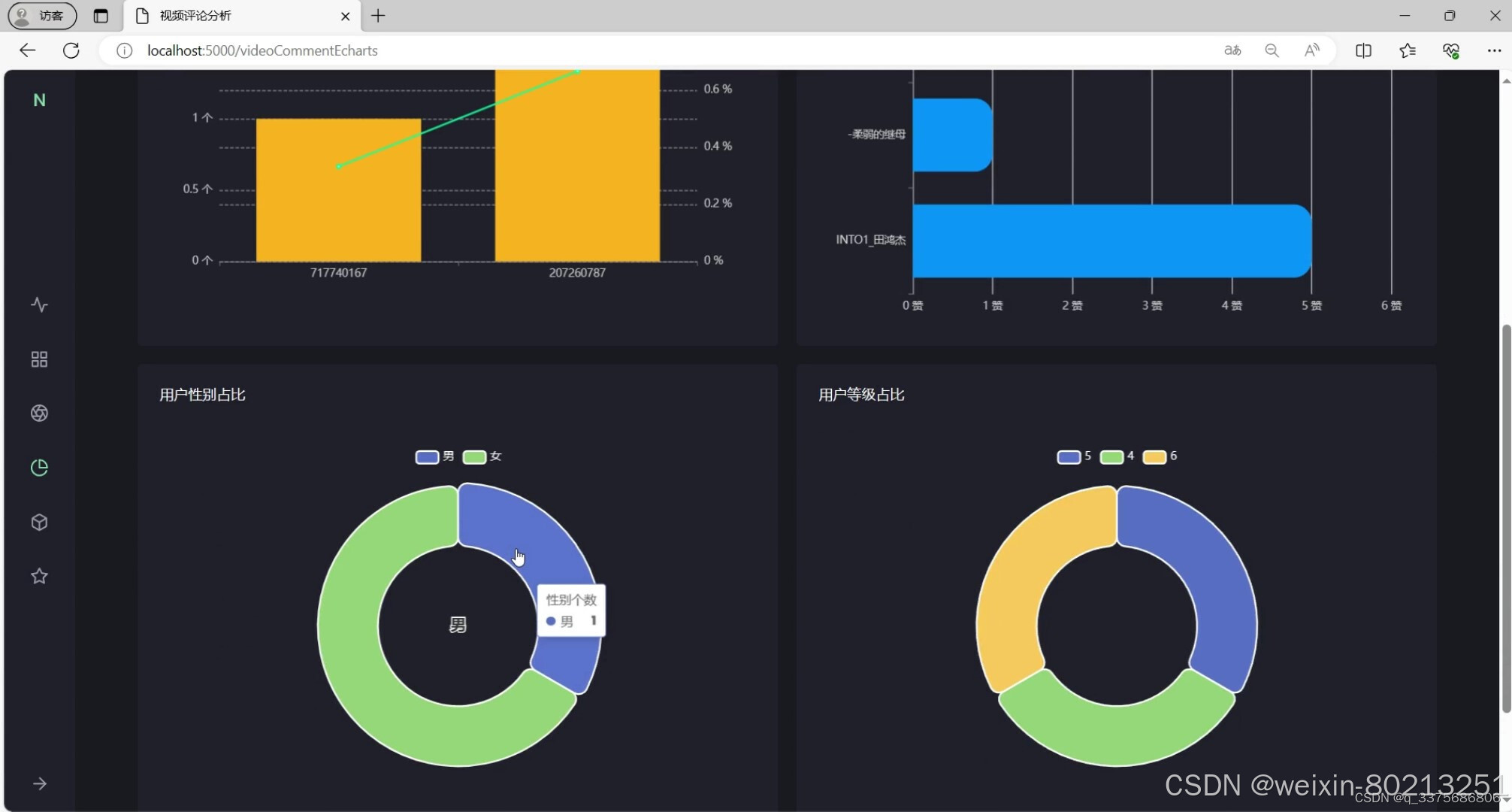Expand sidebar with bottom arrow

pyautogui.click(x=39, y=783)
